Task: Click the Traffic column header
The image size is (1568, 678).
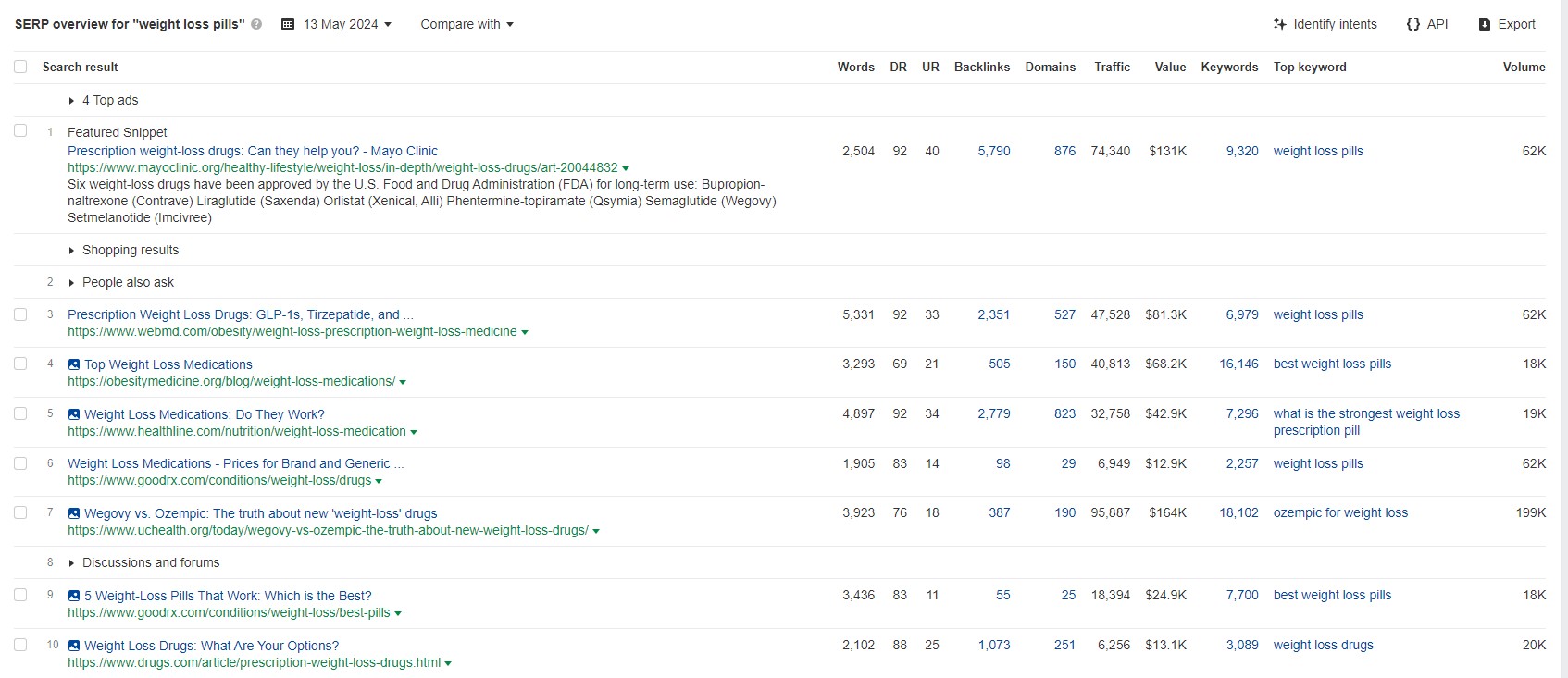Action: tap(1112, 67)
